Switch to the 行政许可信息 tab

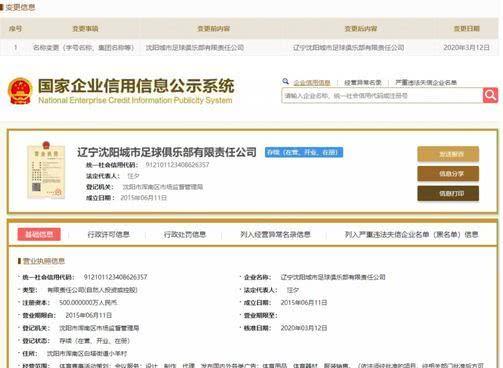click(108, 234)
